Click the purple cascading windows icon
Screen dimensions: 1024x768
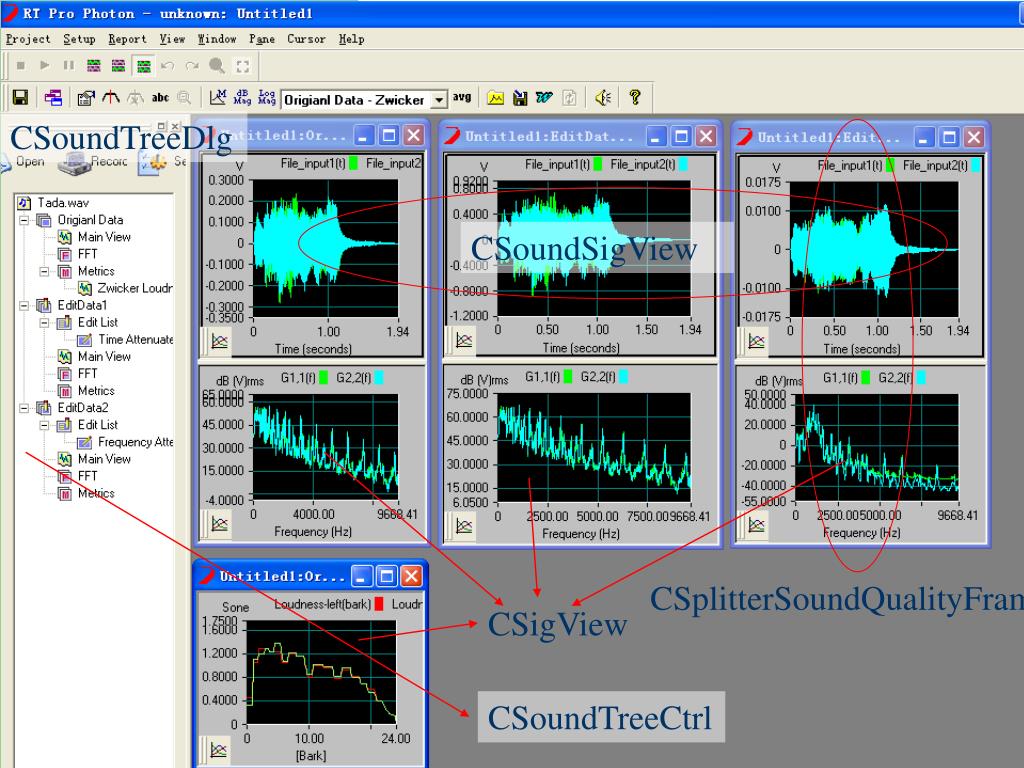[x=53, y=98]
